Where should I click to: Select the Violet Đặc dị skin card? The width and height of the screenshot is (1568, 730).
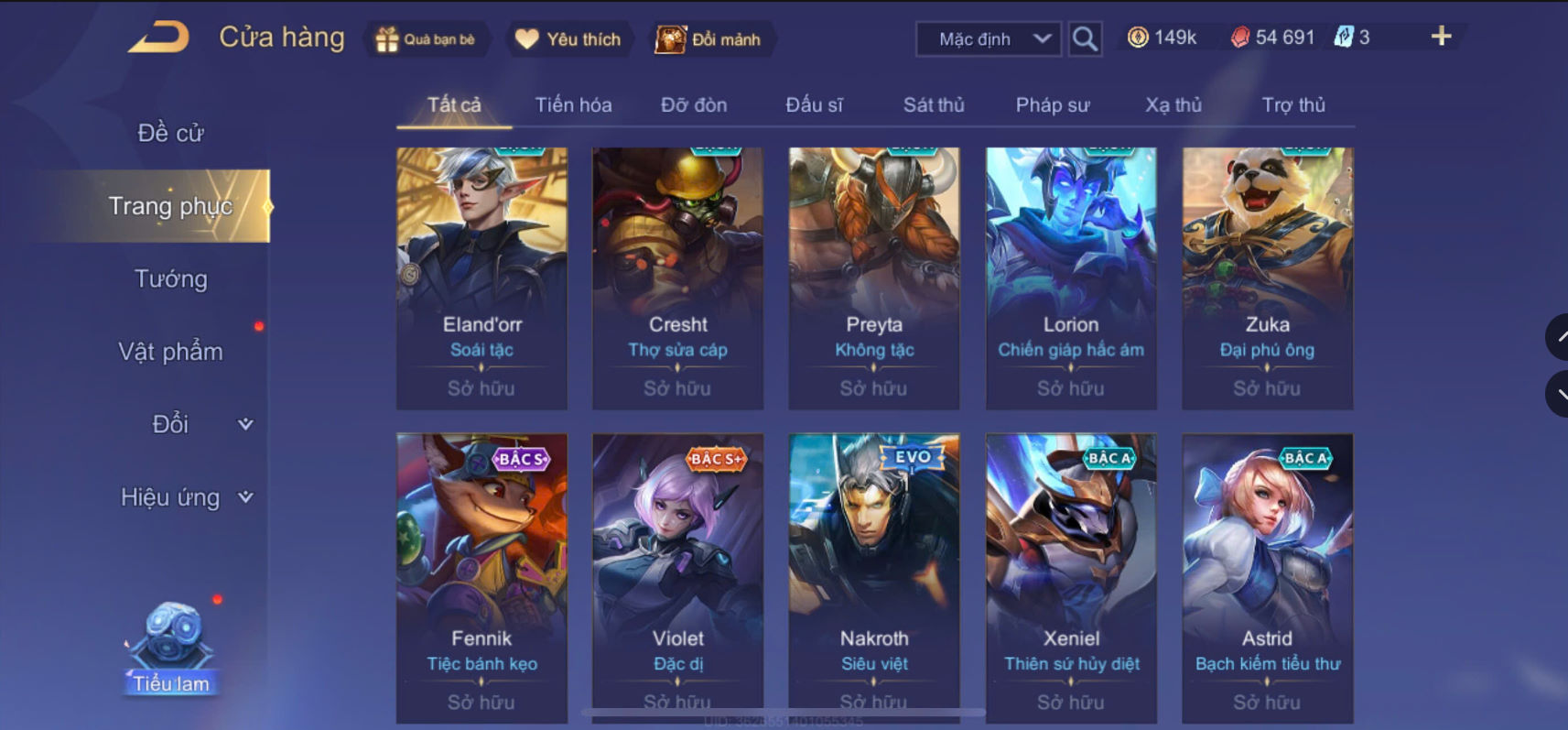677,578
